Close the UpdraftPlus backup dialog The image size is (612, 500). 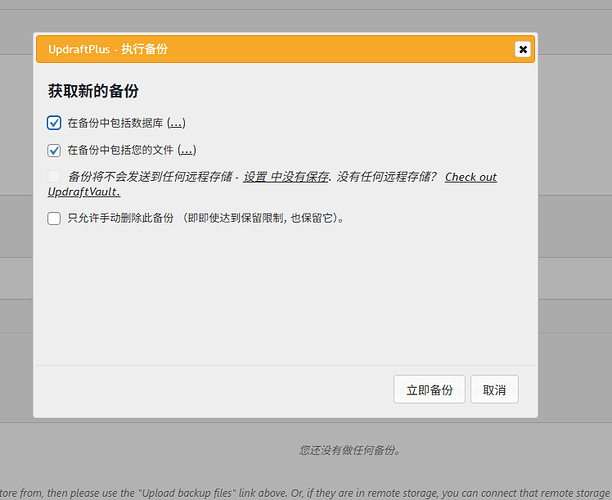tap(523, 49)
